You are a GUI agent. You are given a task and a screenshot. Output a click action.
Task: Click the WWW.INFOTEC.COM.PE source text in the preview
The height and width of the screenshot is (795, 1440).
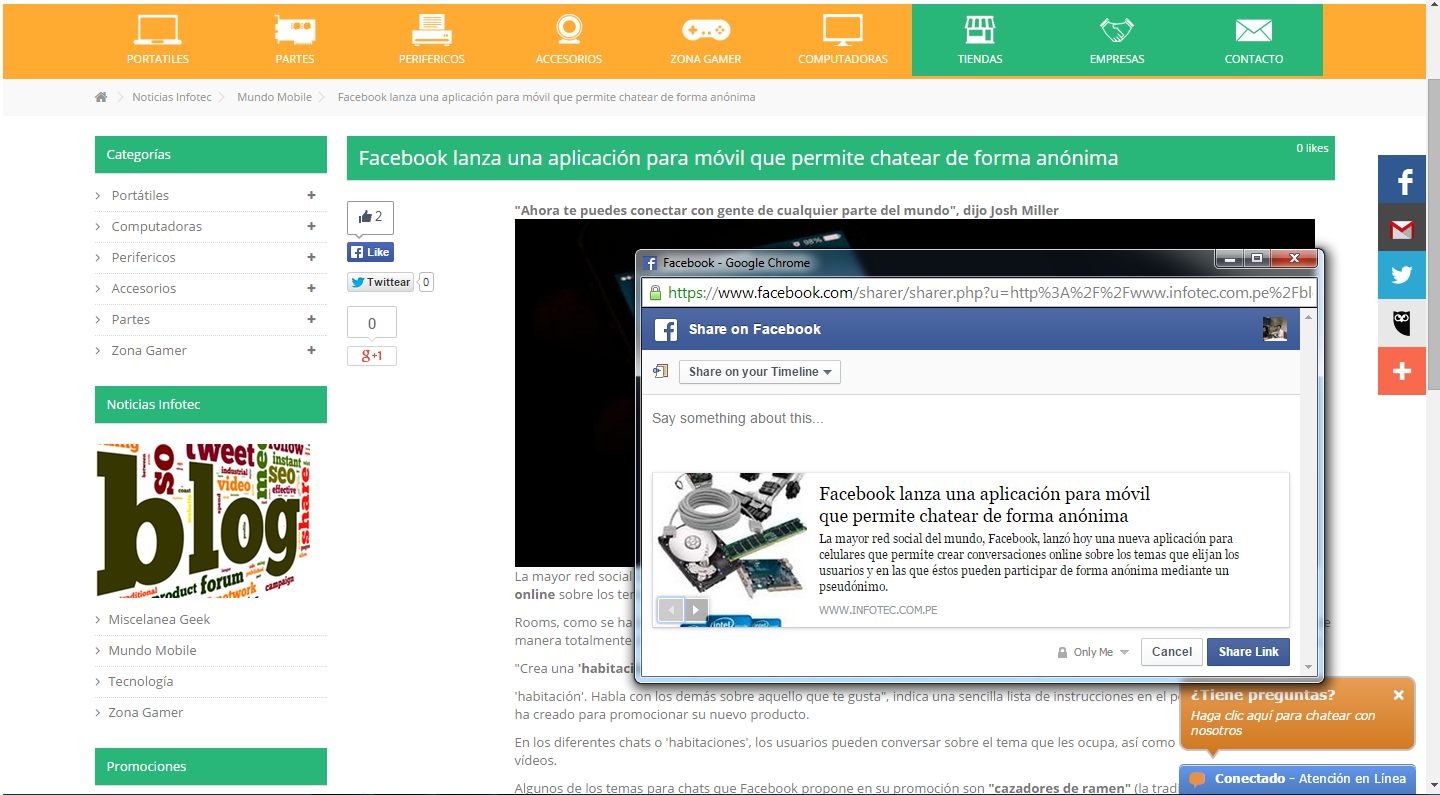[x=878, y=610]
